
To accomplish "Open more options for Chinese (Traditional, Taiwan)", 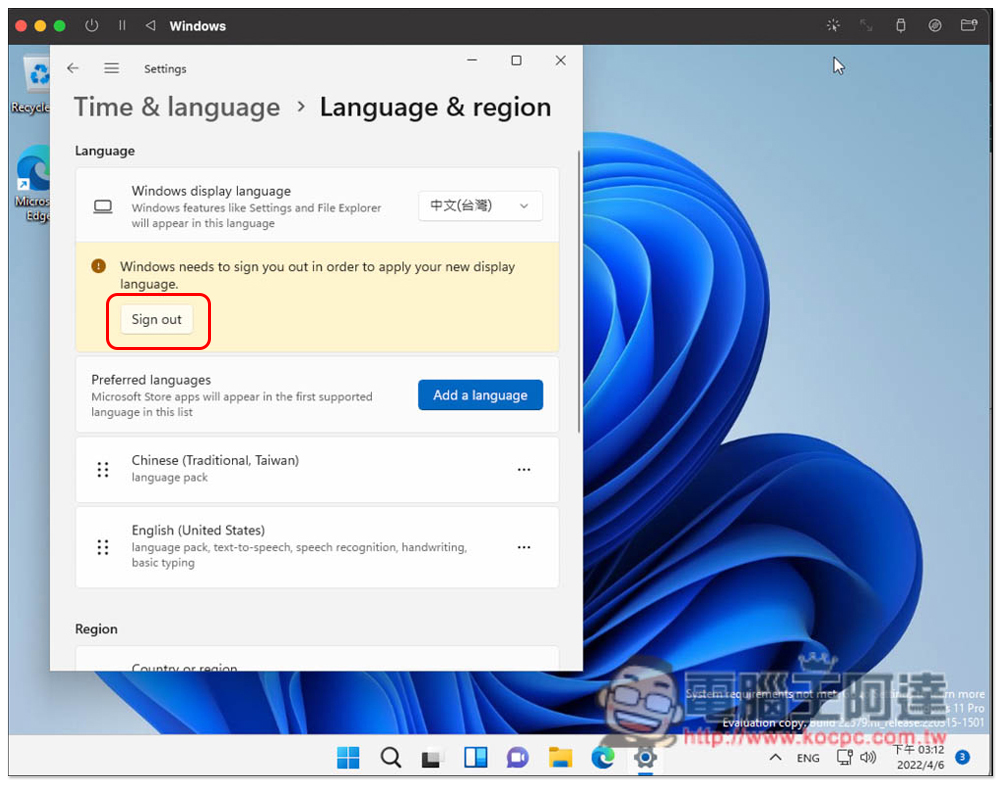I will point(523,470).
